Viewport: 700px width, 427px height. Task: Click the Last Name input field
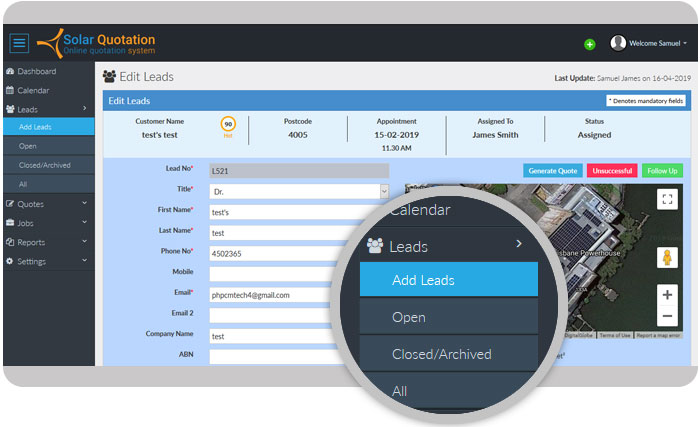pos(279,233)
